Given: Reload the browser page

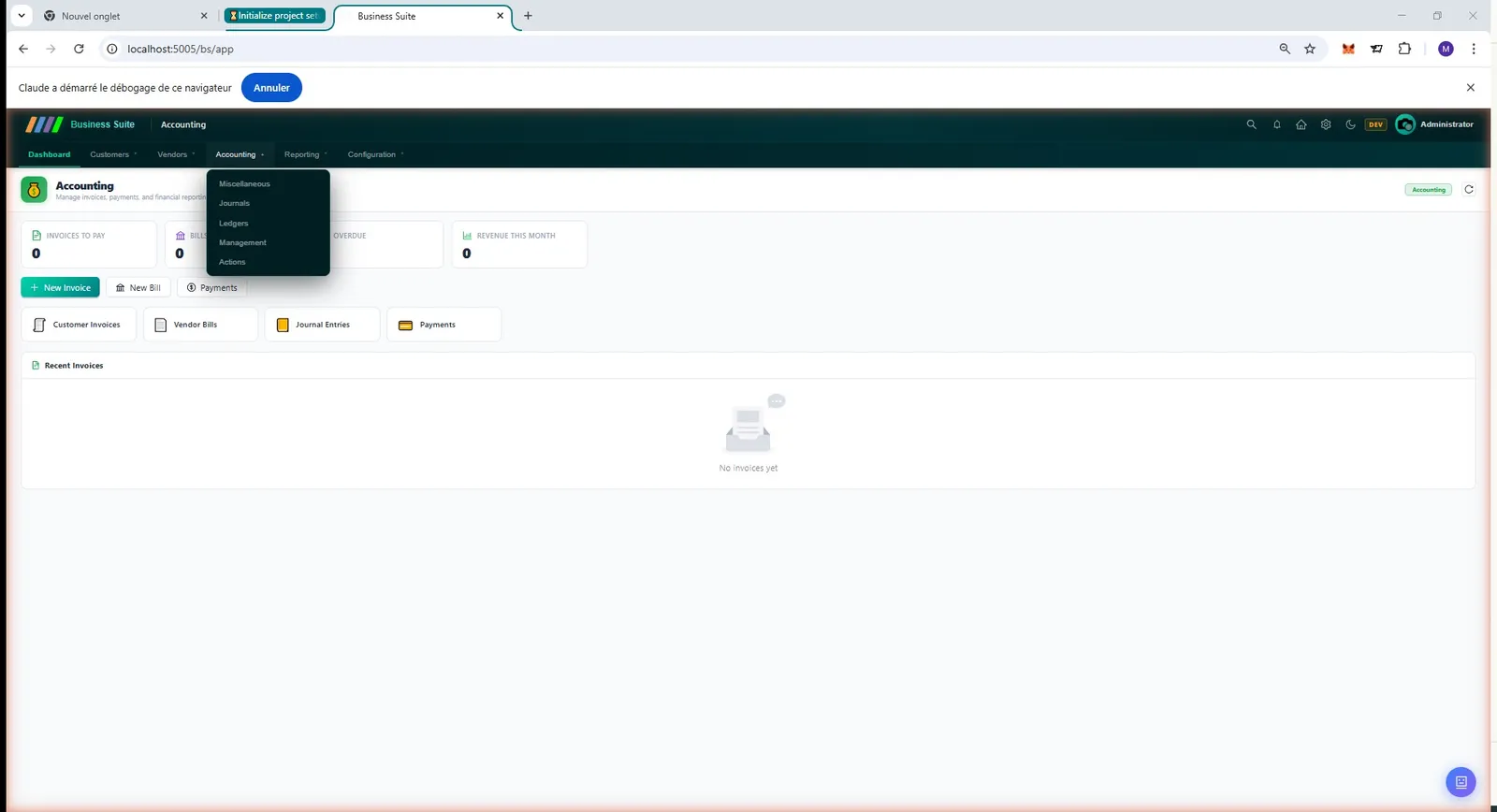Looking at the screenshot, I should (79, 49).
